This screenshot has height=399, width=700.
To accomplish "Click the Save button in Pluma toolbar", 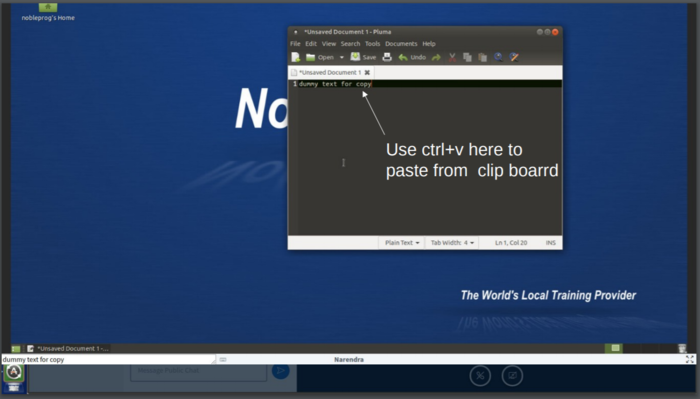I will pos(363,57).
